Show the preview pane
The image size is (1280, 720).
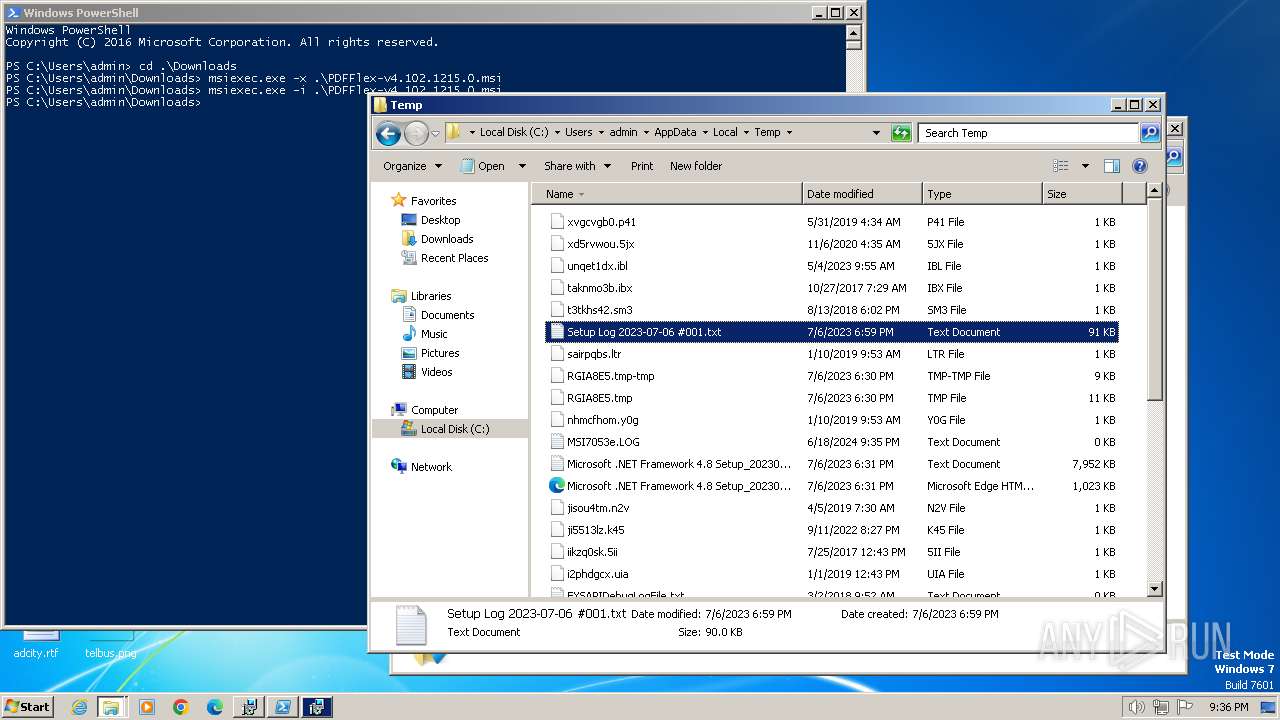[1112, 166]
